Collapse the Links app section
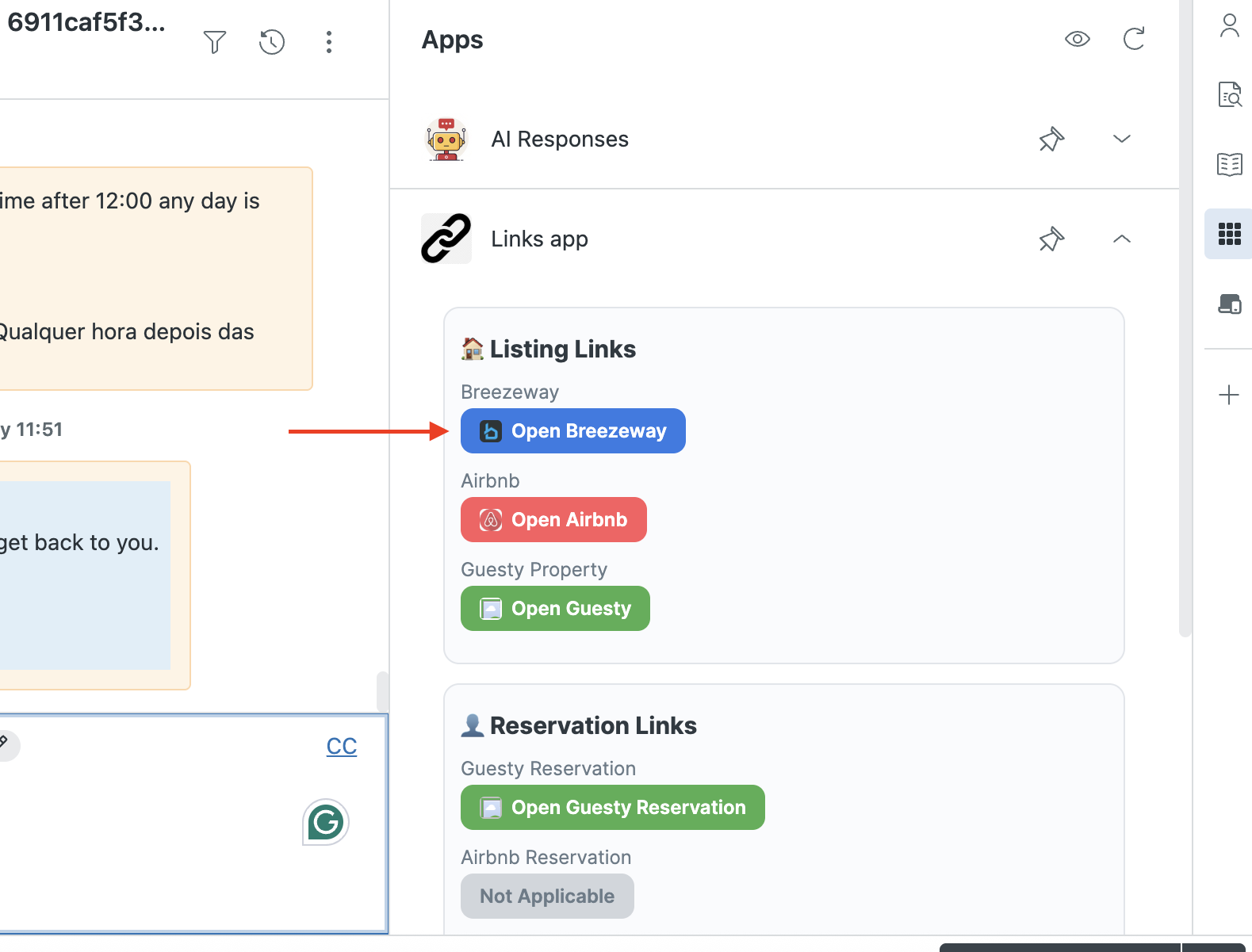This screenshot has width=1252, height=952. pyautogui.click(x=1121, y=239)
